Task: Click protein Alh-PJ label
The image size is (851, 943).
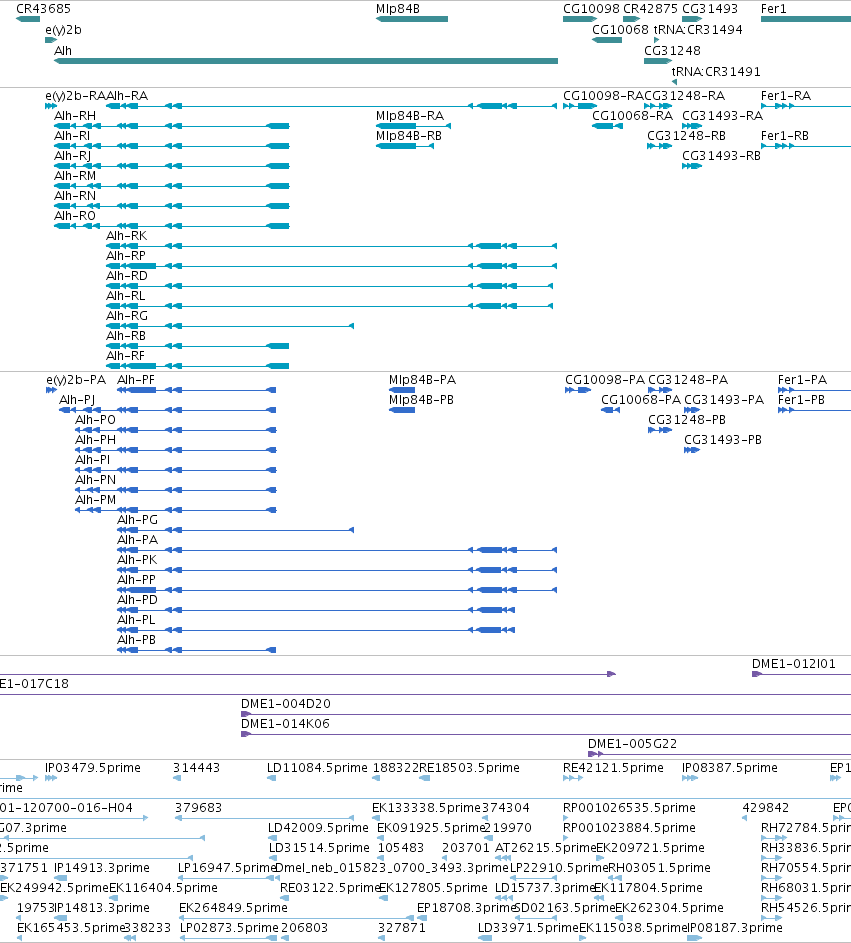Action: click(77, 400)
